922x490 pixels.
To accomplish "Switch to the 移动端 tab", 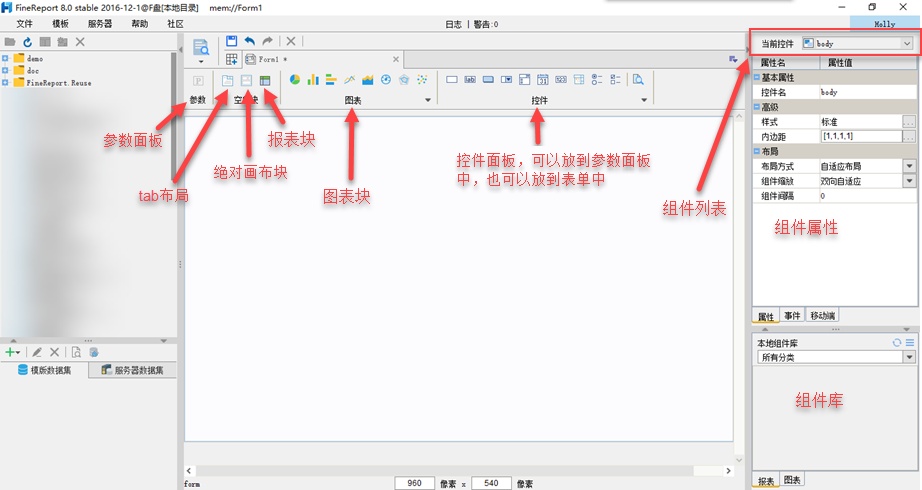I will click(x=823, y=315).
